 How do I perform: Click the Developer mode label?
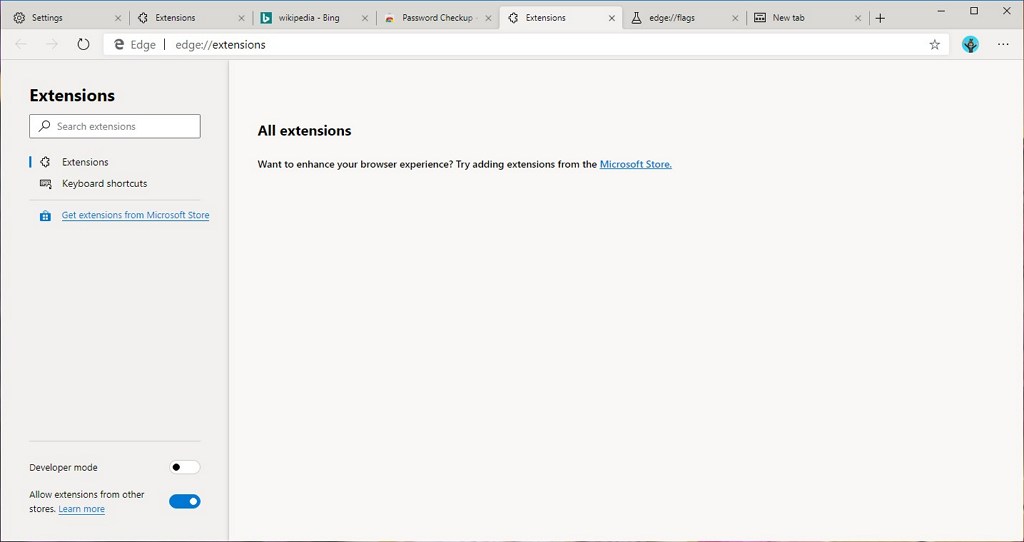(x=63, y=468)
